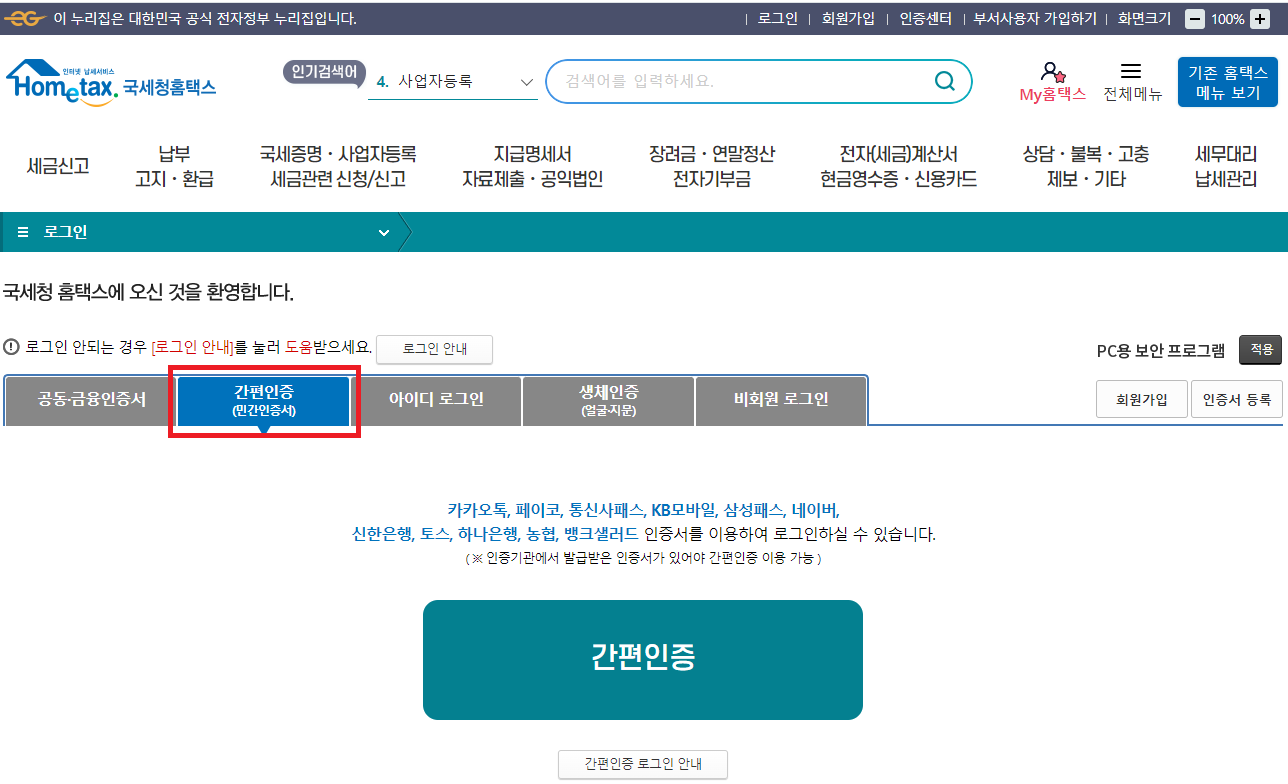
Task: Click the large 간편인증 login button
Action: pyautogui.click(x=643, y=660)
